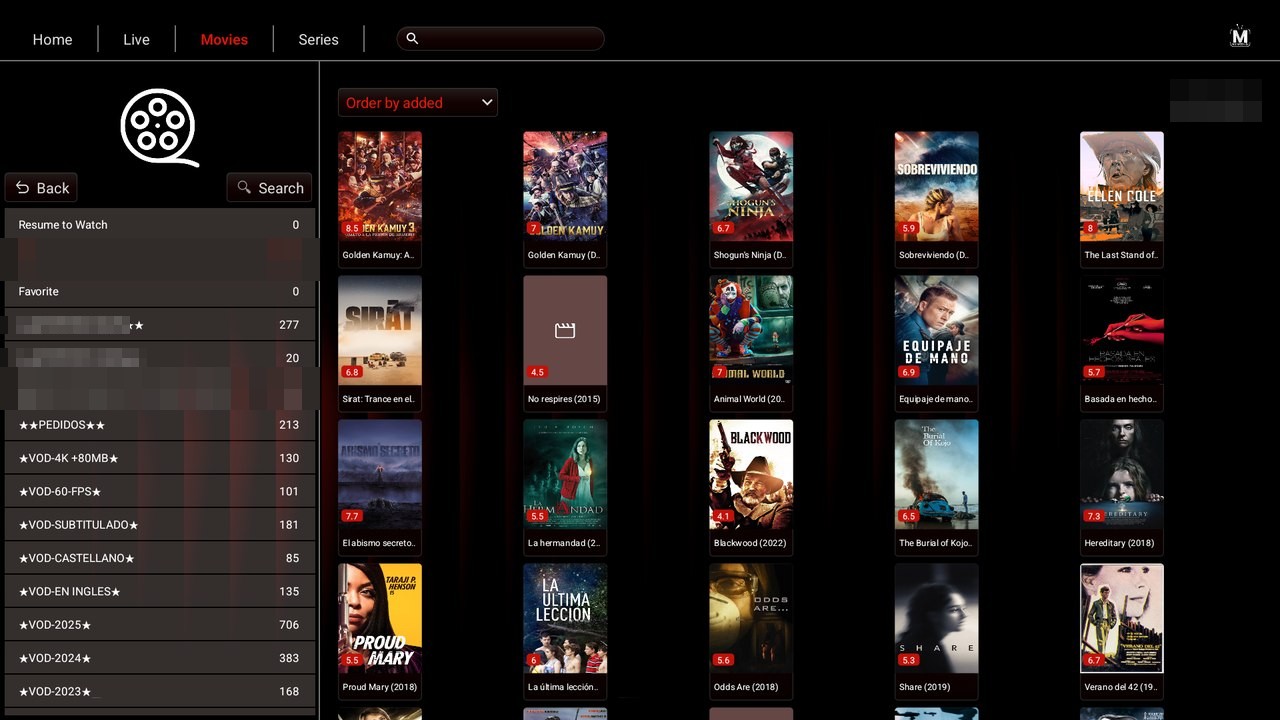Open the Series tab
The image size is (1280, 720).
[x=318, y=39]
